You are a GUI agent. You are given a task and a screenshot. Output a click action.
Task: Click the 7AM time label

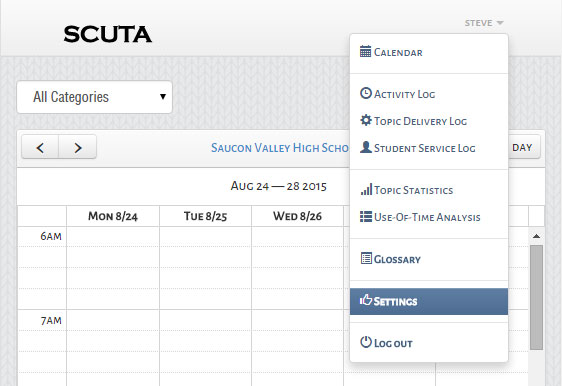51,320
